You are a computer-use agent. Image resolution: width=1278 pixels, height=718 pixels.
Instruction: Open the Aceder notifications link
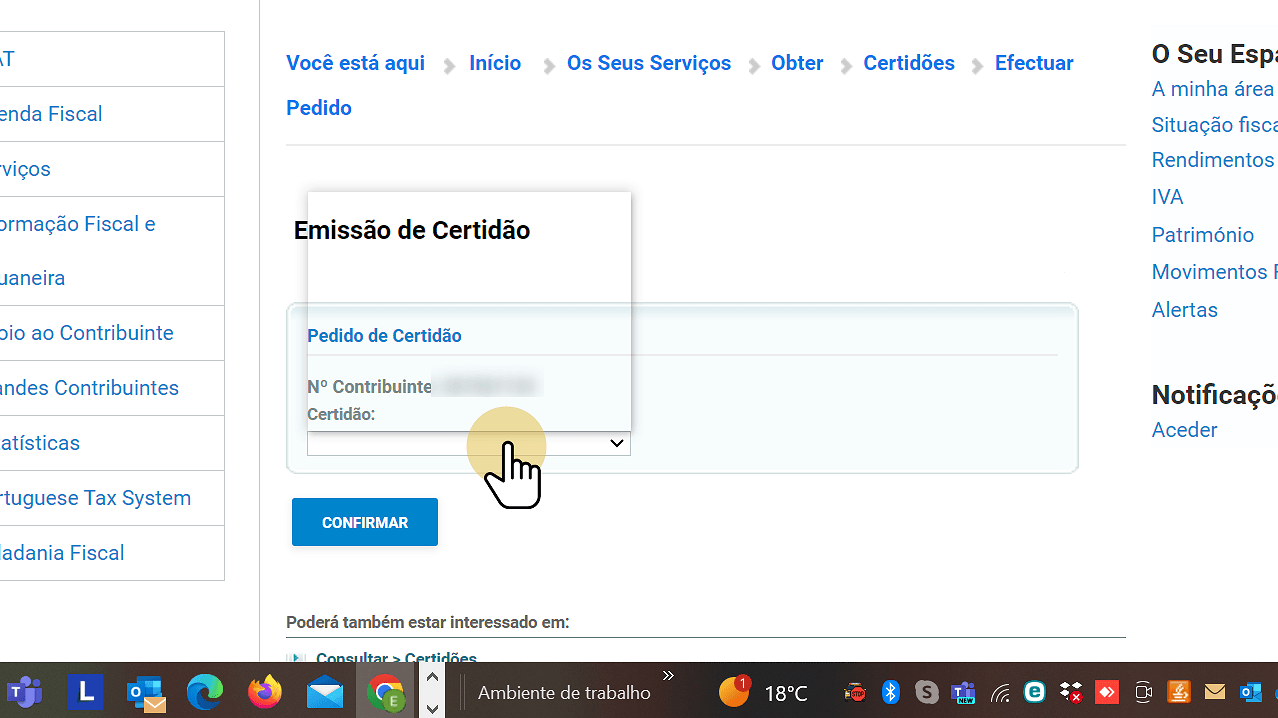tap(1184, 430)
